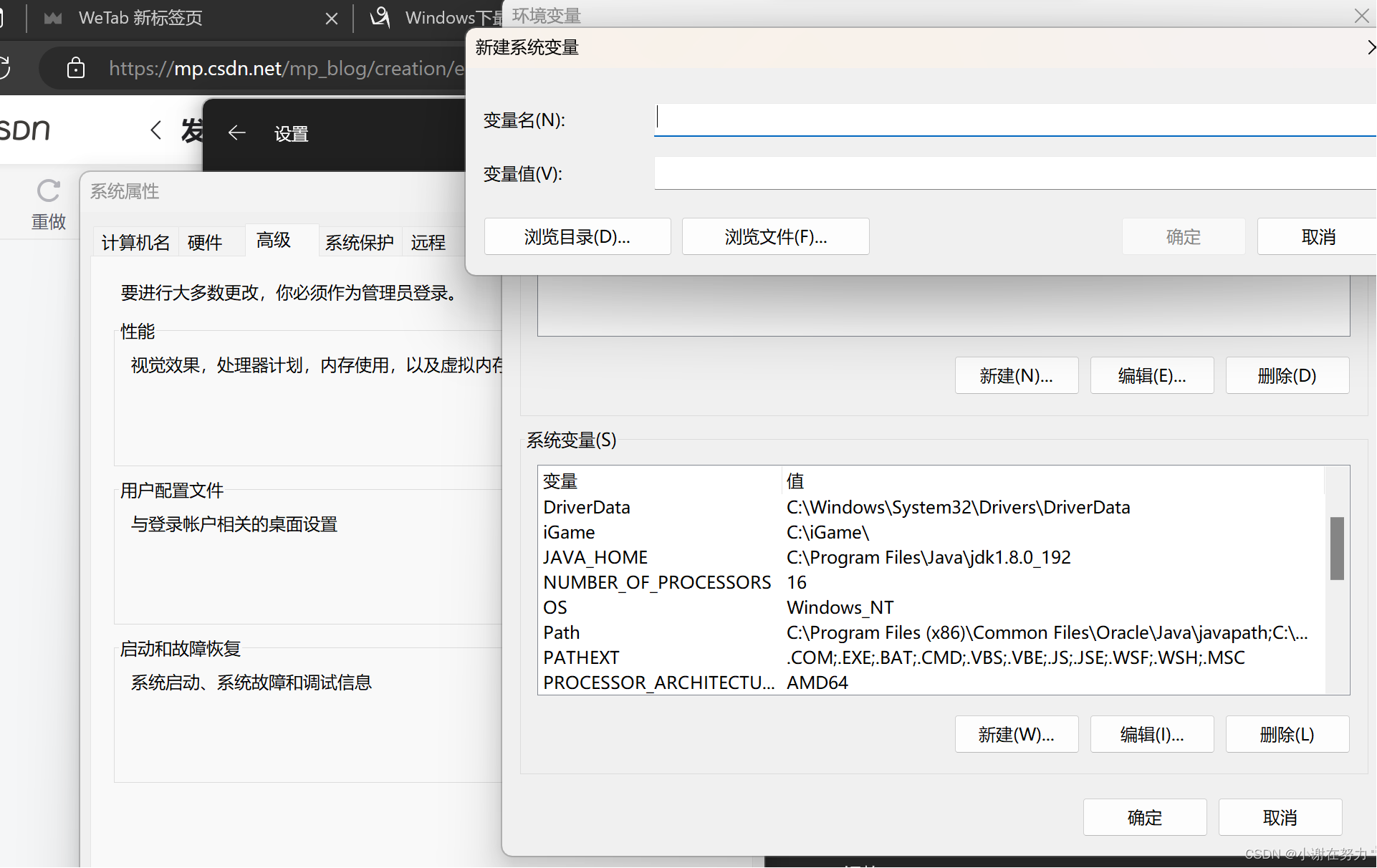Screen dimensions: 1377x868
Task: Click the 浏览文件(F)... button
Action: pos(775,236)
